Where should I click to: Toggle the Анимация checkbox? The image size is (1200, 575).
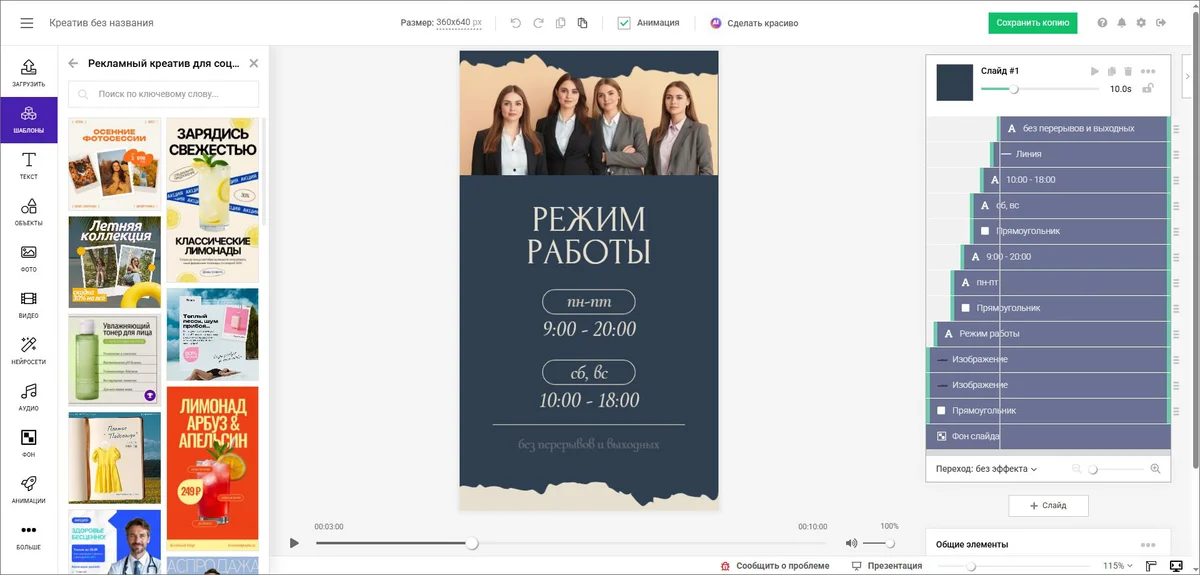pyautogui.click(x=624, y=23)
